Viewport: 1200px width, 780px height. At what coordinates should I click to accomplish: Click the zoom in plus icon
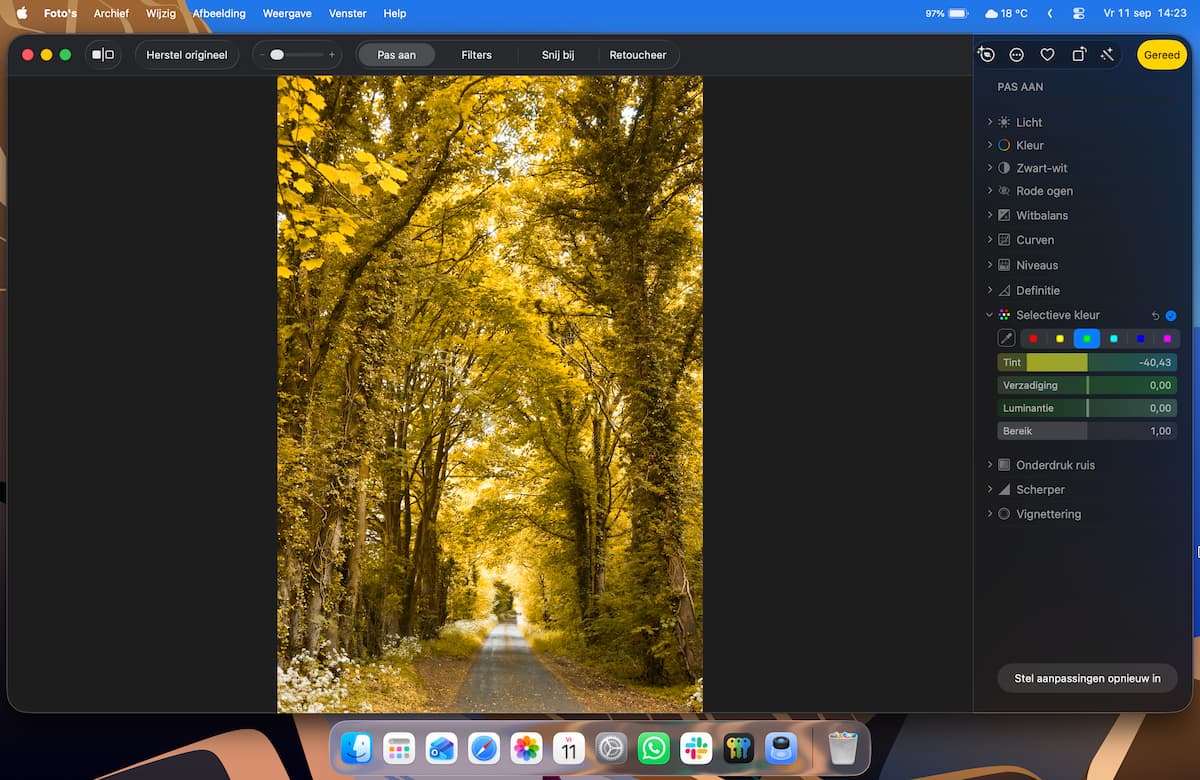pos(332,55)
